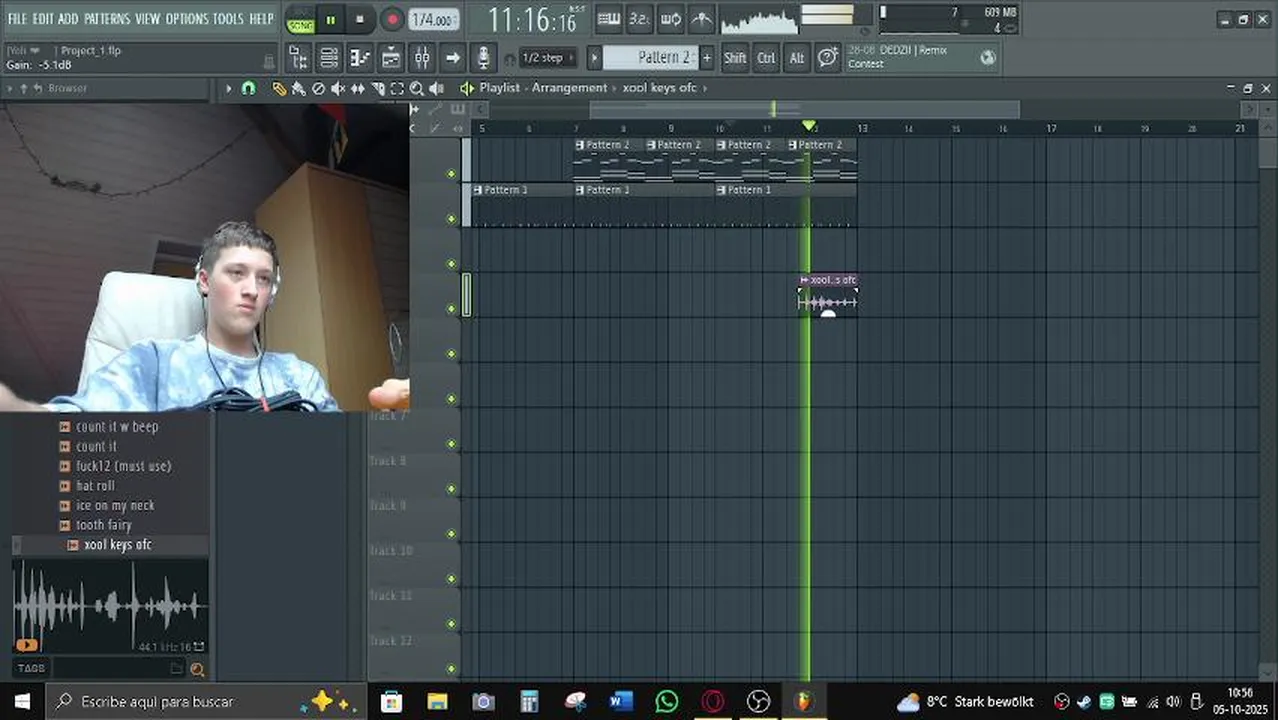The height and width of the screenshot is (720, 1278).
Task: Click the Arrangement breadcrumb label
Action: click(569, 88)
